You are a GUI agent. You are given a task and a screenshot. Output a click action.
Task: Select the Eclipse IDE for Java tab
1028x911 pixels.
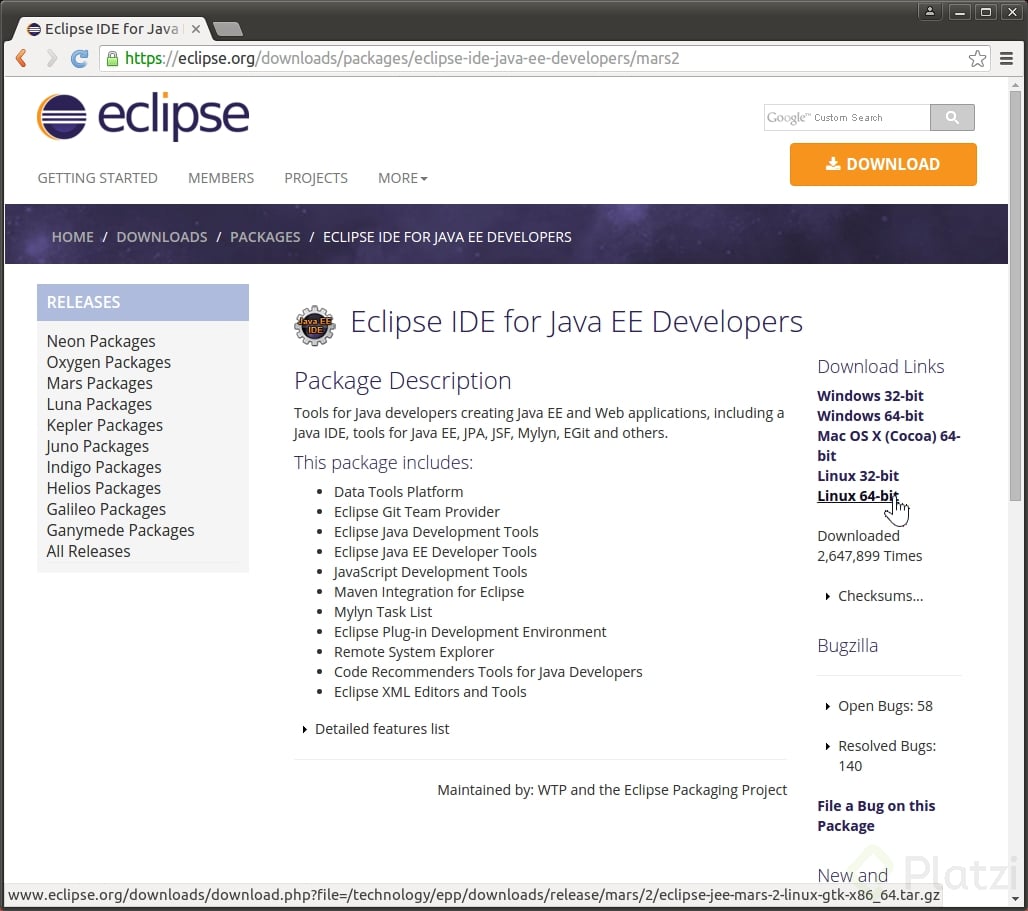tap(111, 29)
